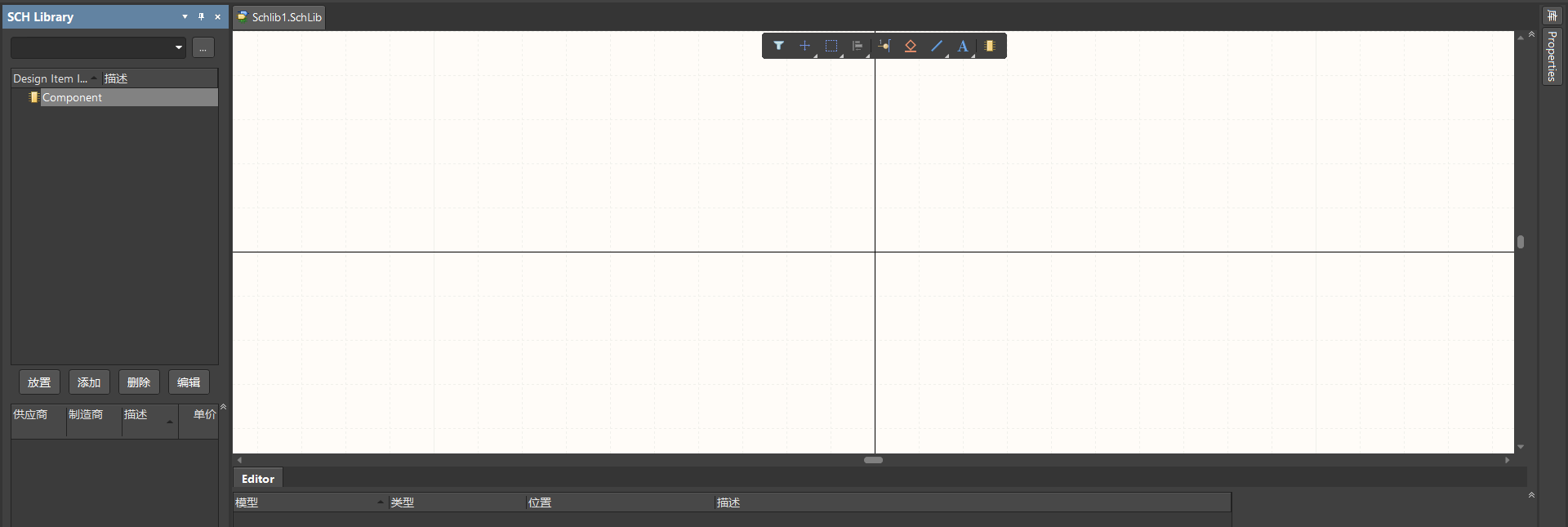Click the 类型 column header
Image resolution: width=1568 pixels, height=527 pixels.
(457, 502)
